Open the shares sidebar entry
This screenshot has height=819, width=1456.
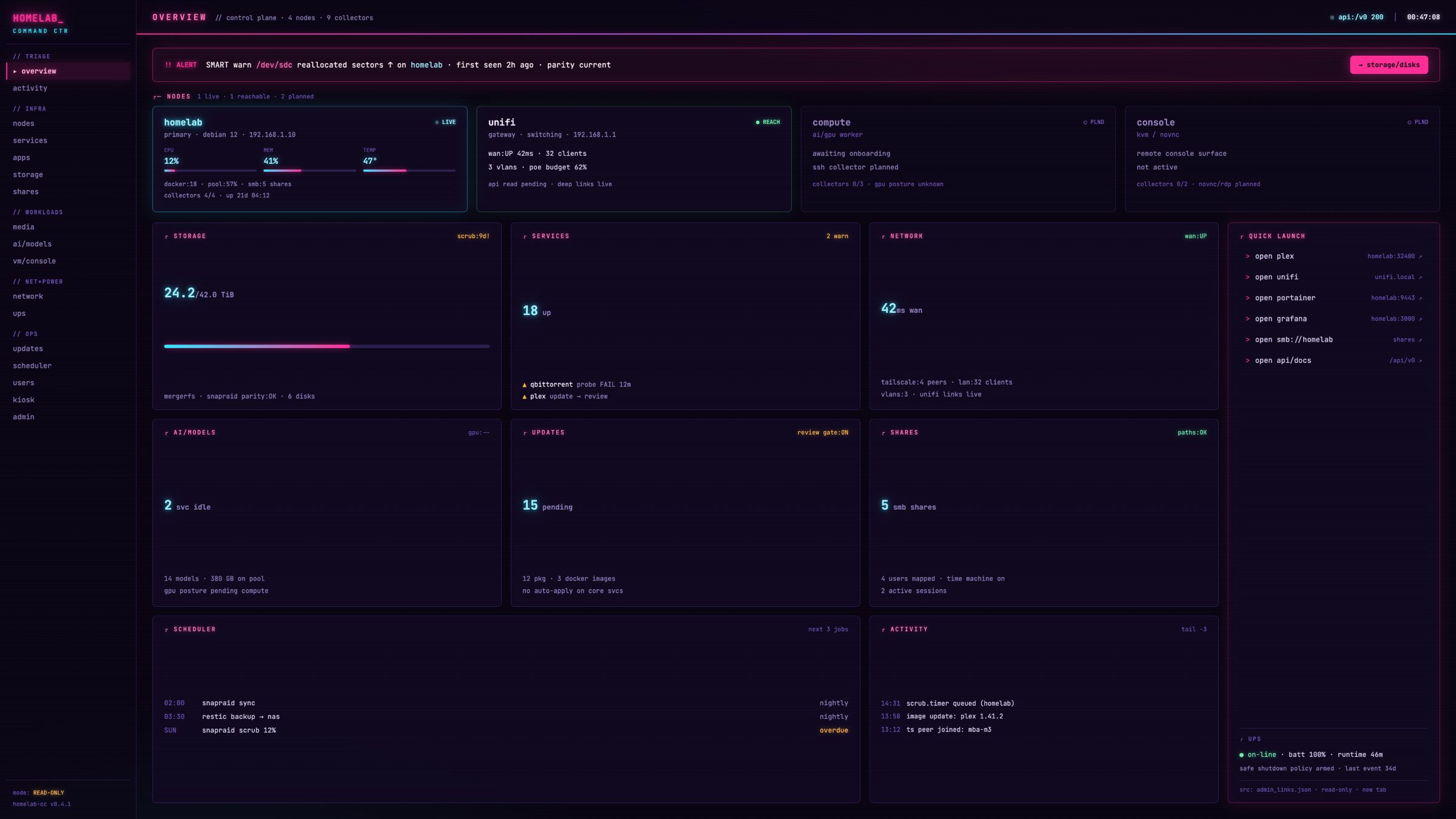click(68, 191)
